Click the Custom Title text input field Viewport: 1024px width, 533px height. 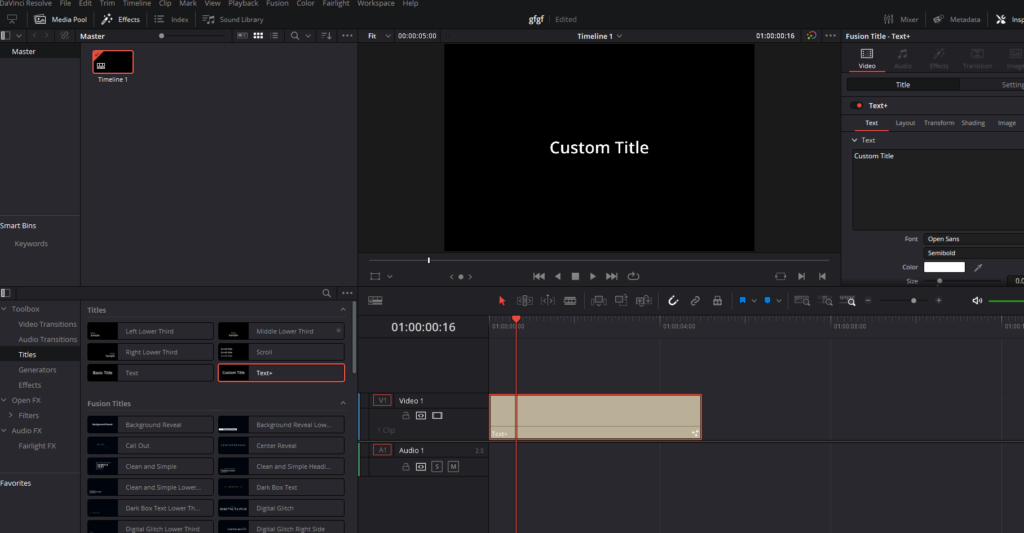[x=938, y=189]
